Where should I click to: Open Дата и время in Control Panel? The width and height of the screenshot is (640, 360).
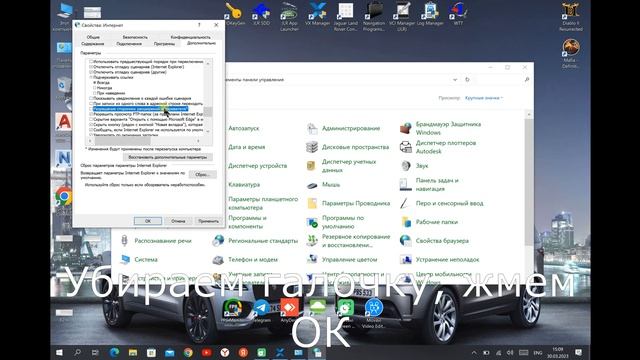tap(247, 147)
